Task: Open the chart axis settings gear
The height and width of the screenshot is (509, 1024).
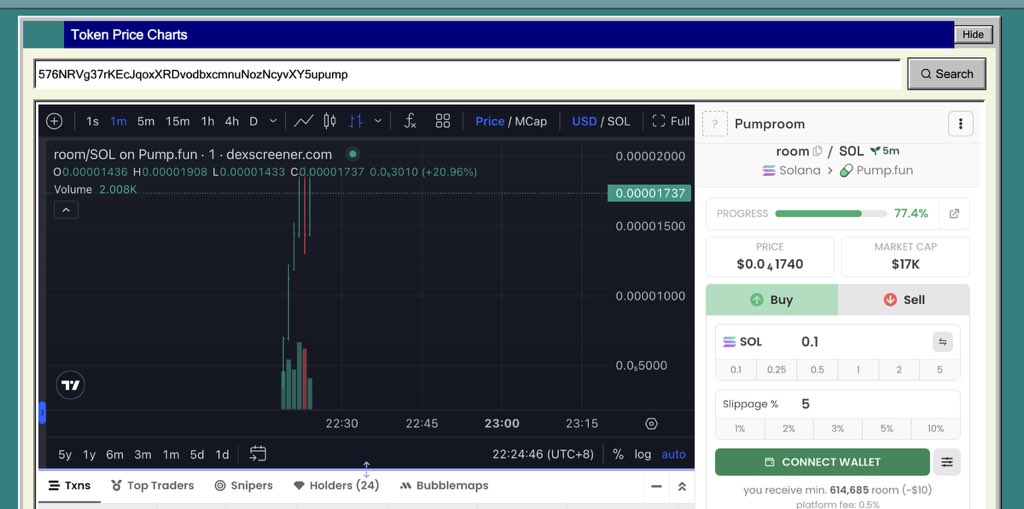Action: [x=651, y=423]
